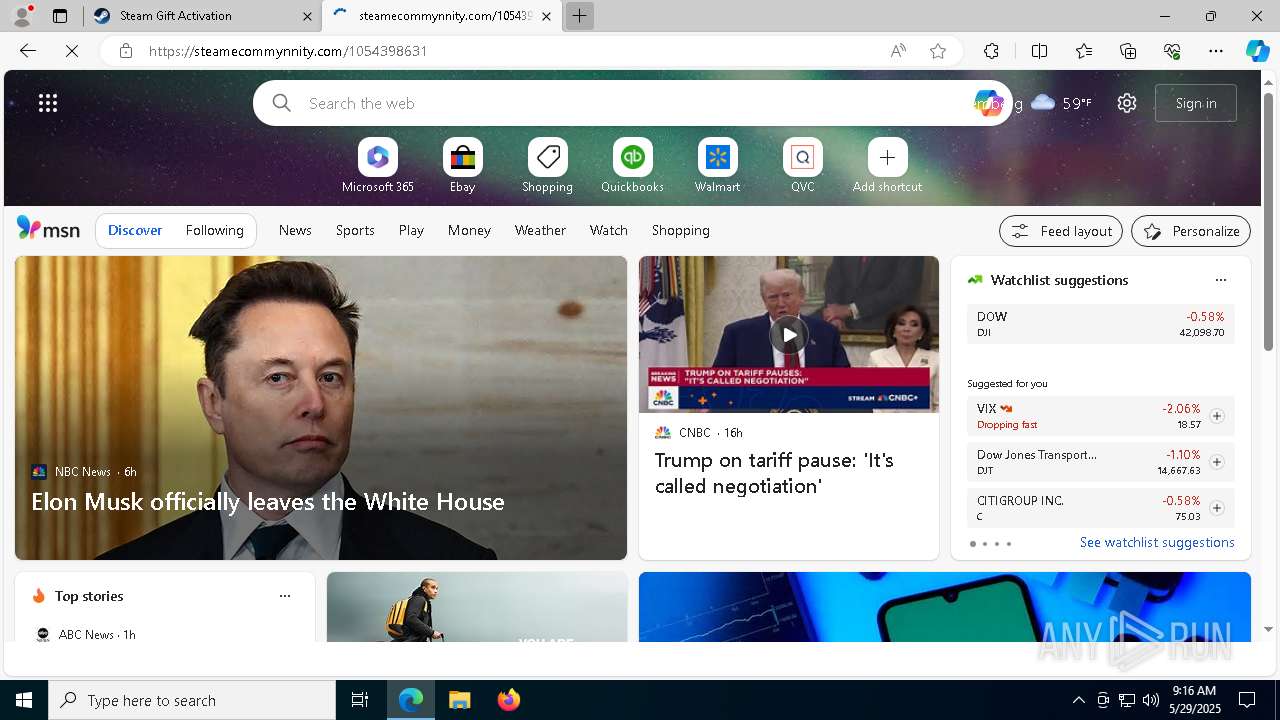Viewport: 1280px width, 720px height.
Task: Activate Read aloud icon in address bar
Action: click(x=898, y=51)
